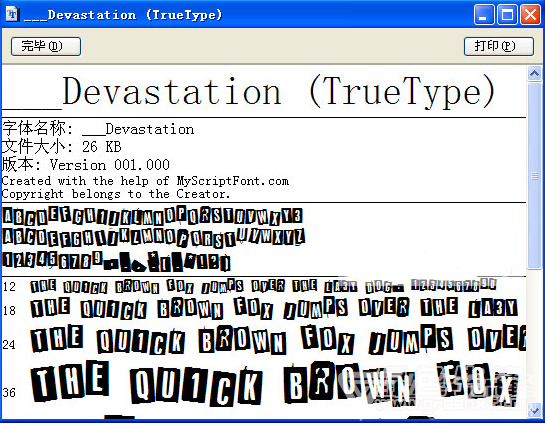This screenshot has width=545, height=425.
Task: Minimize the font viewer window
Action: click(484, 15)
